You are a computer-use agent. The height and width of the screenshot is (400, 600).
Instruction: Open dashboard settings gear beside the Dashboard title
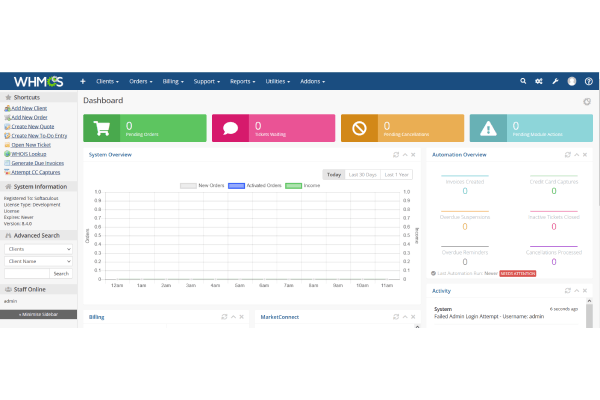tap(587, 101)
